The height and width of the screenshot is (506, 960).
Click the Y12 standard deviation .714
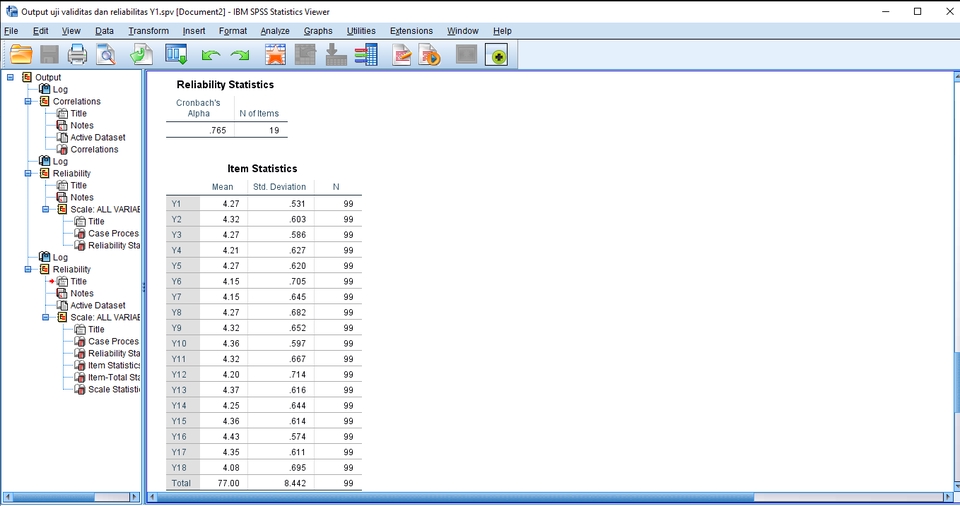point(297,374)
